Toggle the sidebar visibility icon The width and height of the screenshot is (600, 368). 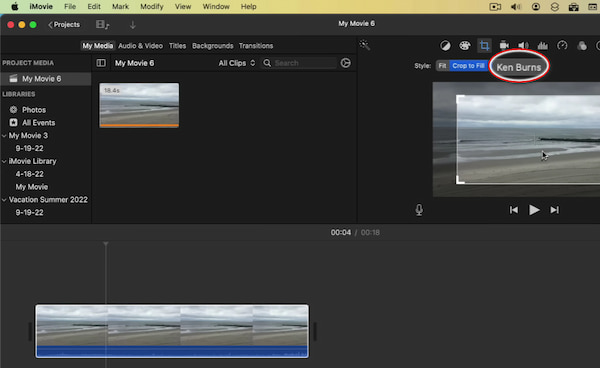click(101, 63)
